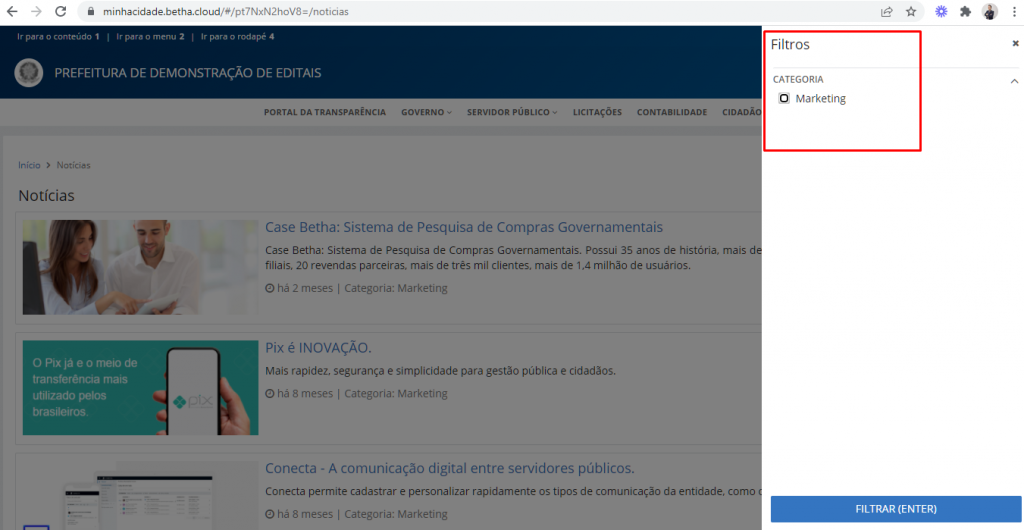
Task: Bookmark this page with the star icon
Action: tap(911, 12)
